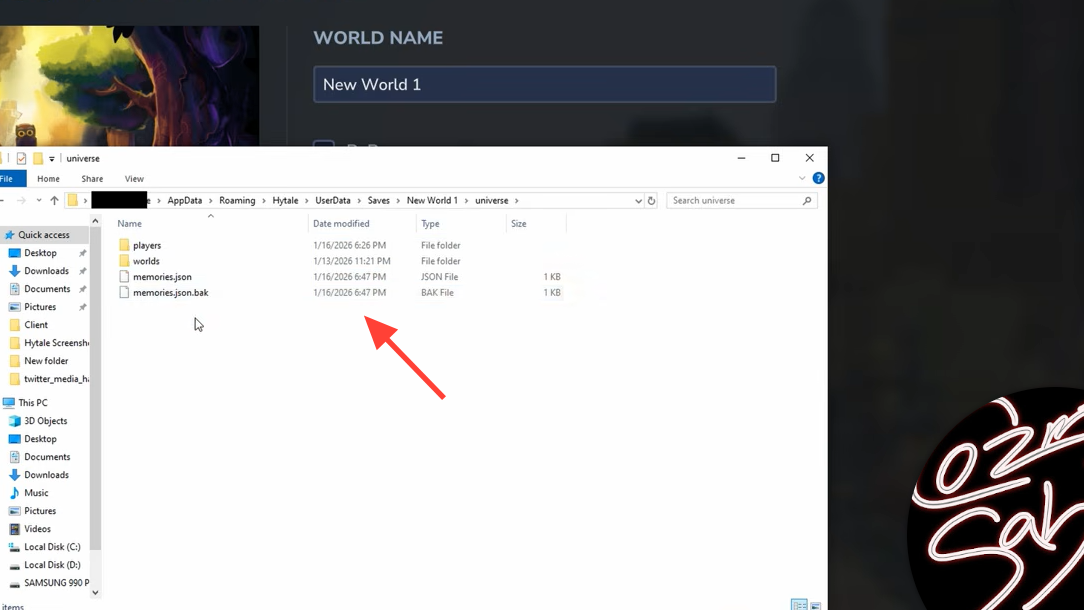This screenshot has height=610, width=1084.
Task: Open the View ribbon tab
Action: point(134,178)
